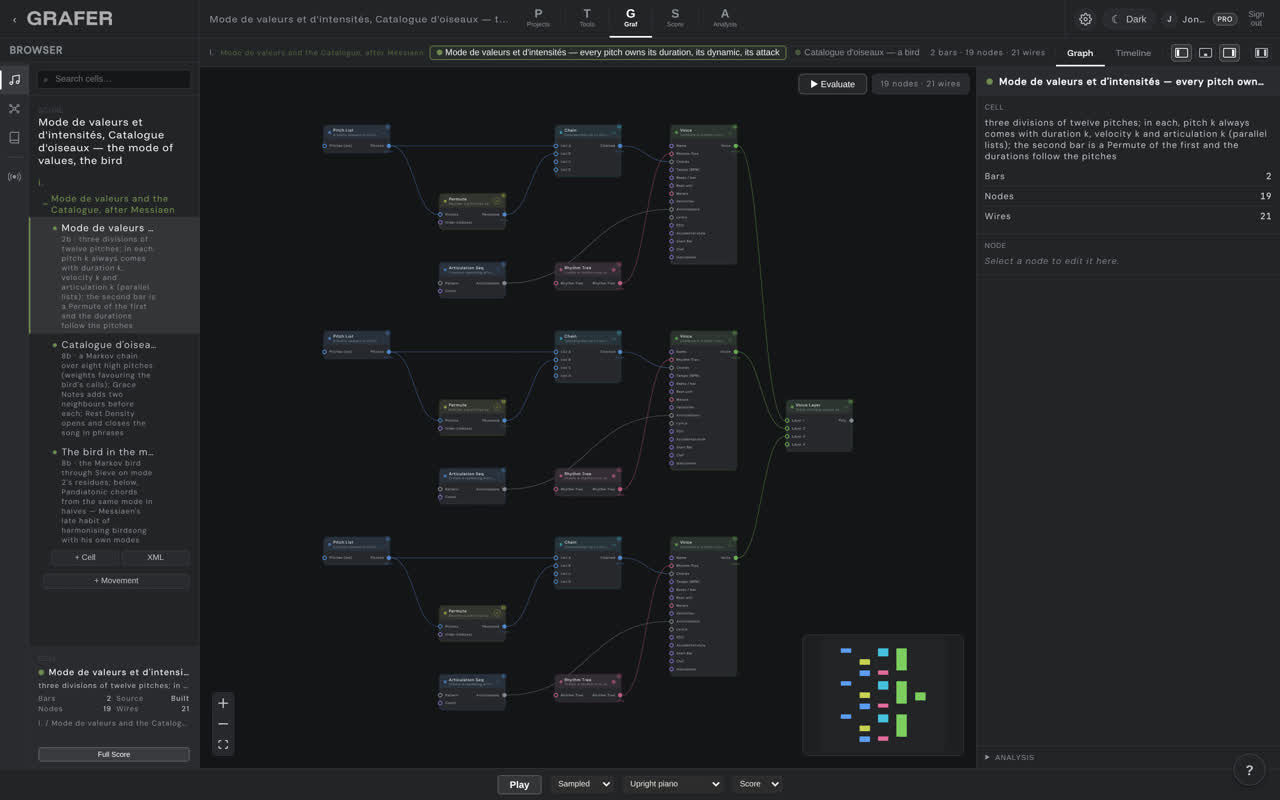Click the graph minimap thumbnail
Image resolution: width=1280 pixels, height=800 pixels.
(883, 695)
